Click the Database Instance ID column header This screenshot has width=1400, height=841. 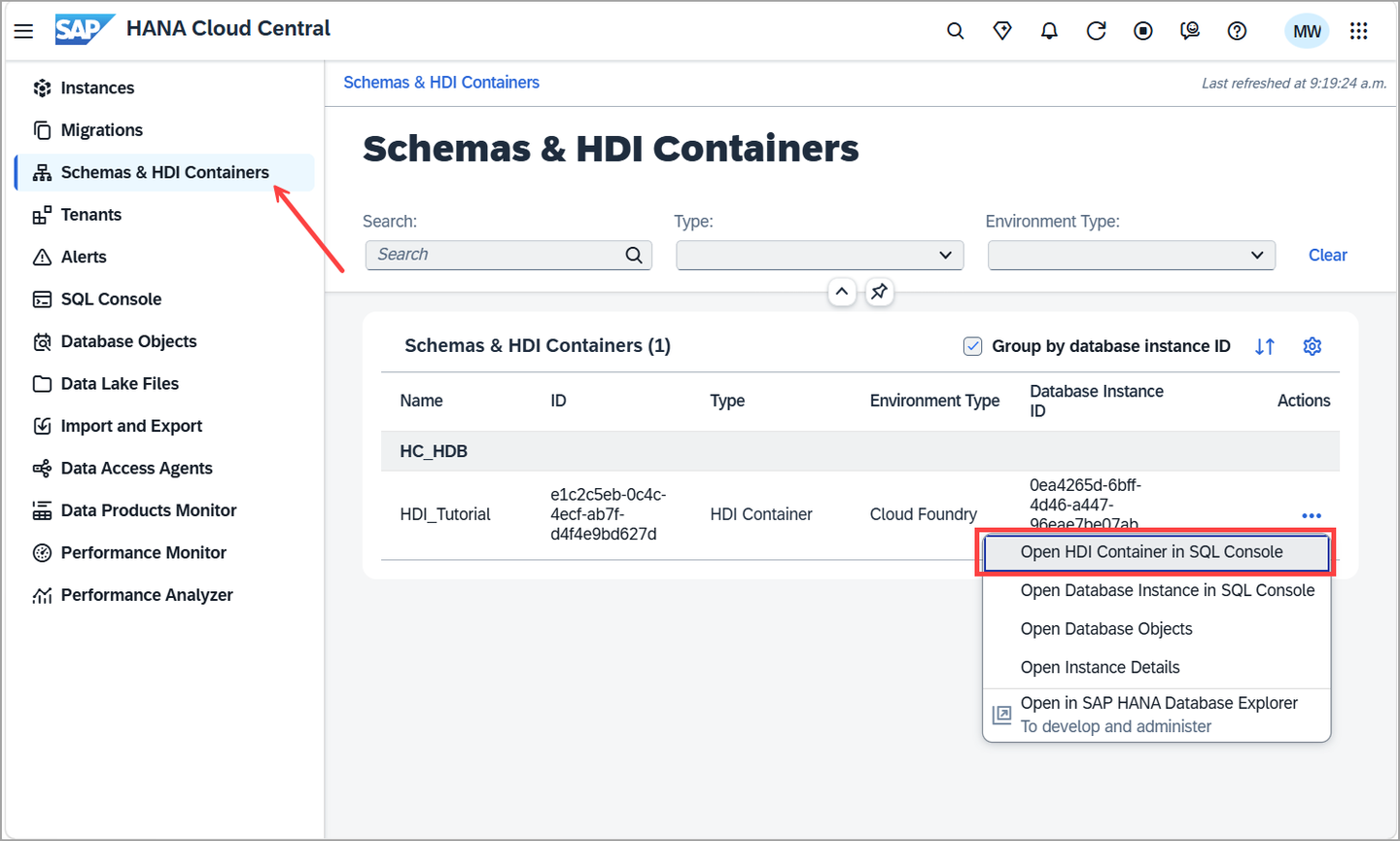pos(1097,401)
